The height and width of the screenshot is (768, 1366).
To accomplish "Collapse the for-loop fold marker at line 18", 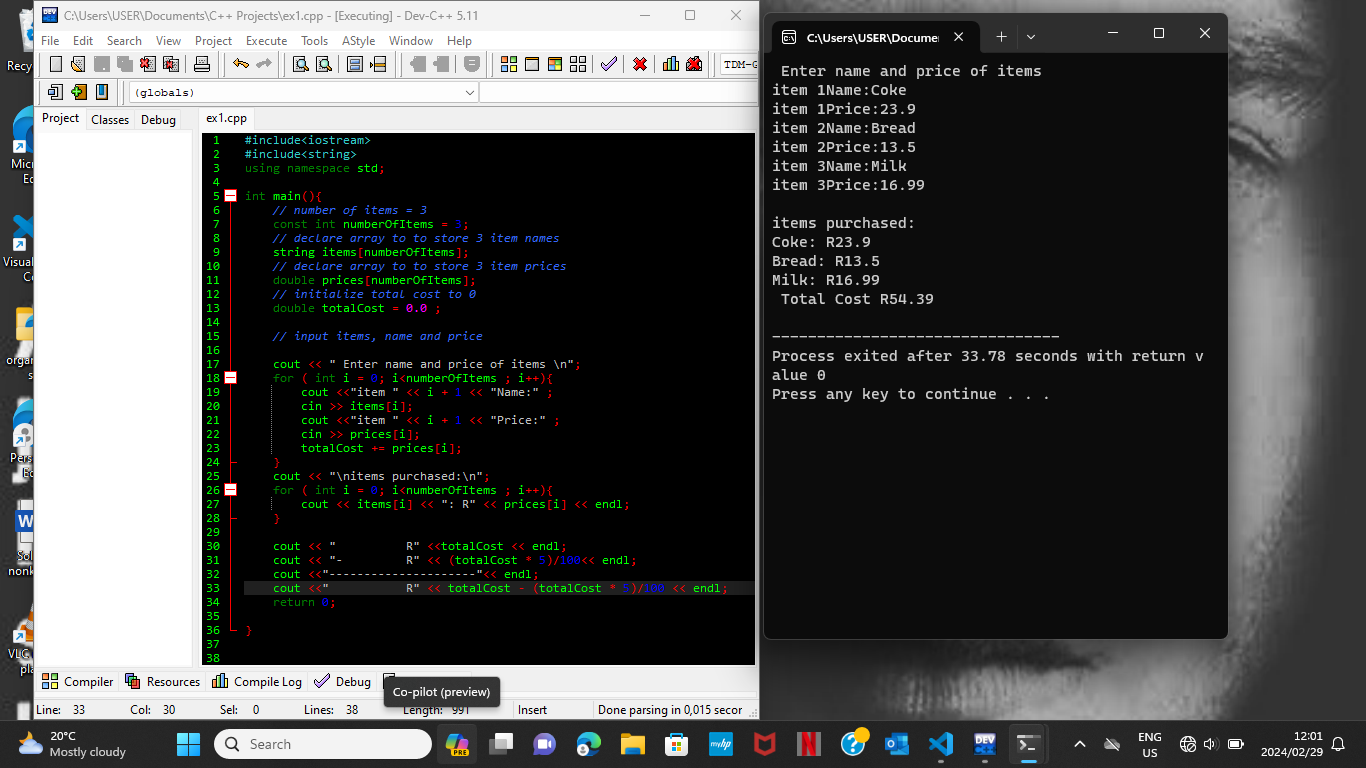I will [x=230, y=378].
